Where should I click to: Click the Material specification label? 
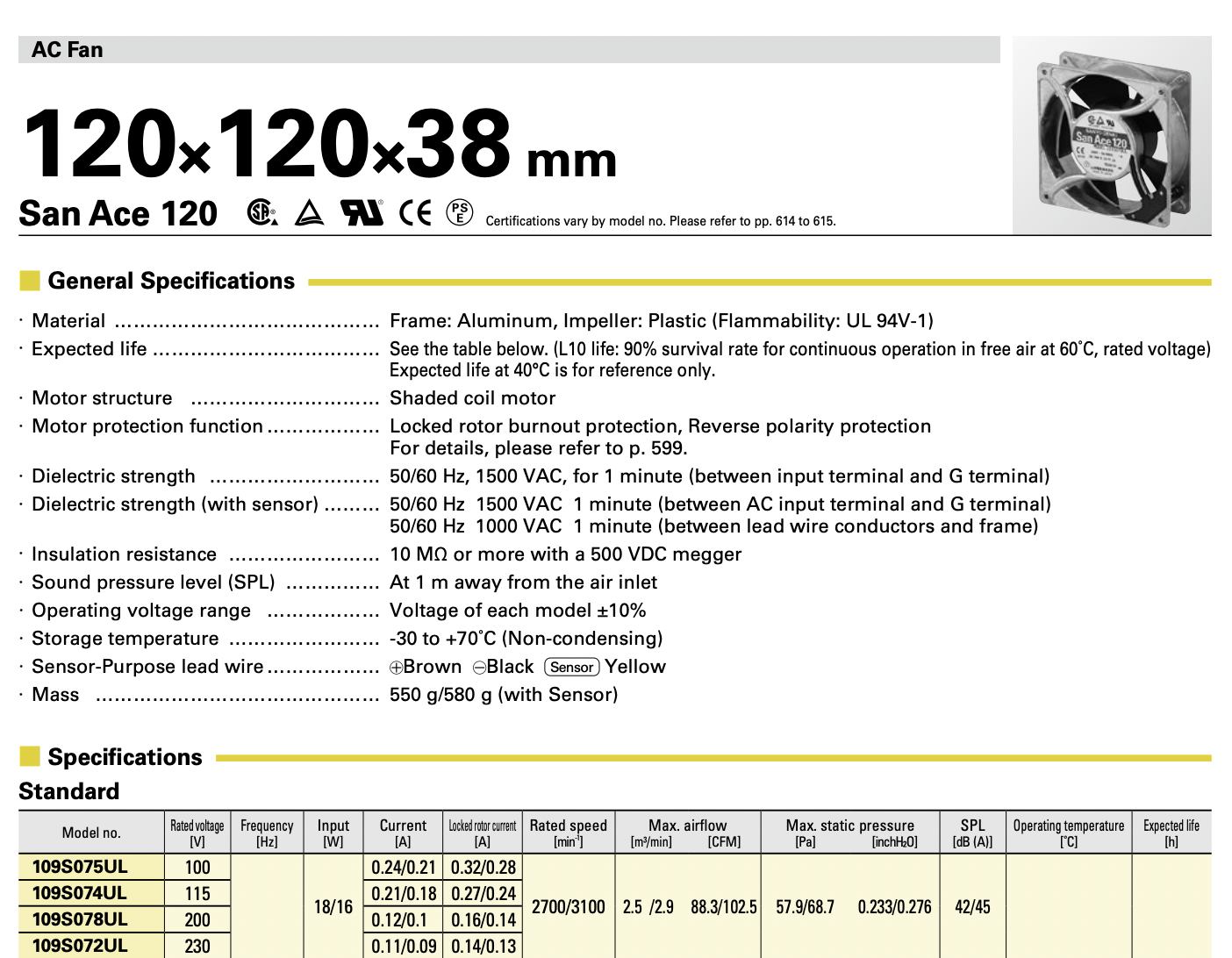pos(68,321)
